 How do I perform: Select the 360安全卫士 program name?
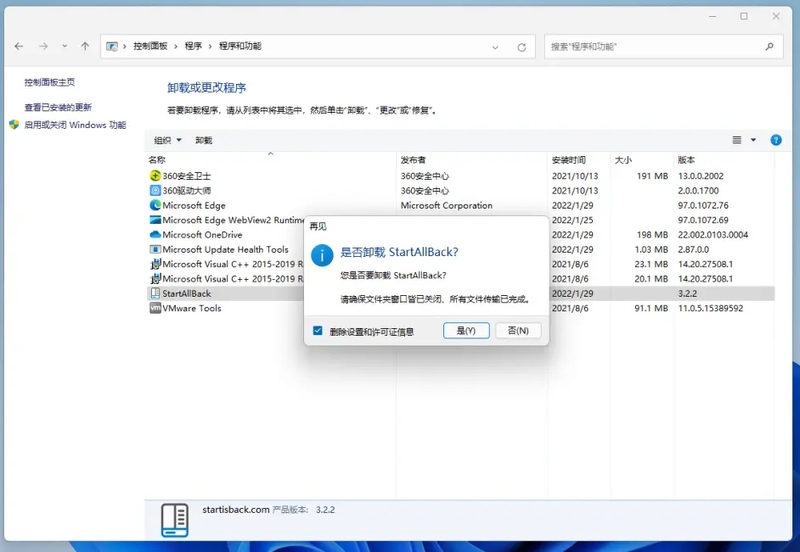click(187, 176)
